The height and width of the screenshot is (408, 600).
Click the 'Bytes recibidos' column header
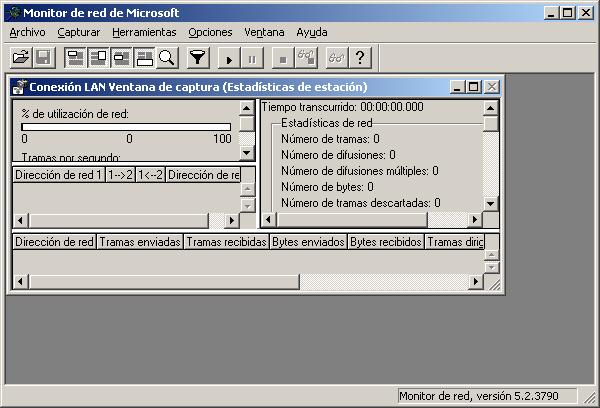tap(385, 241)
